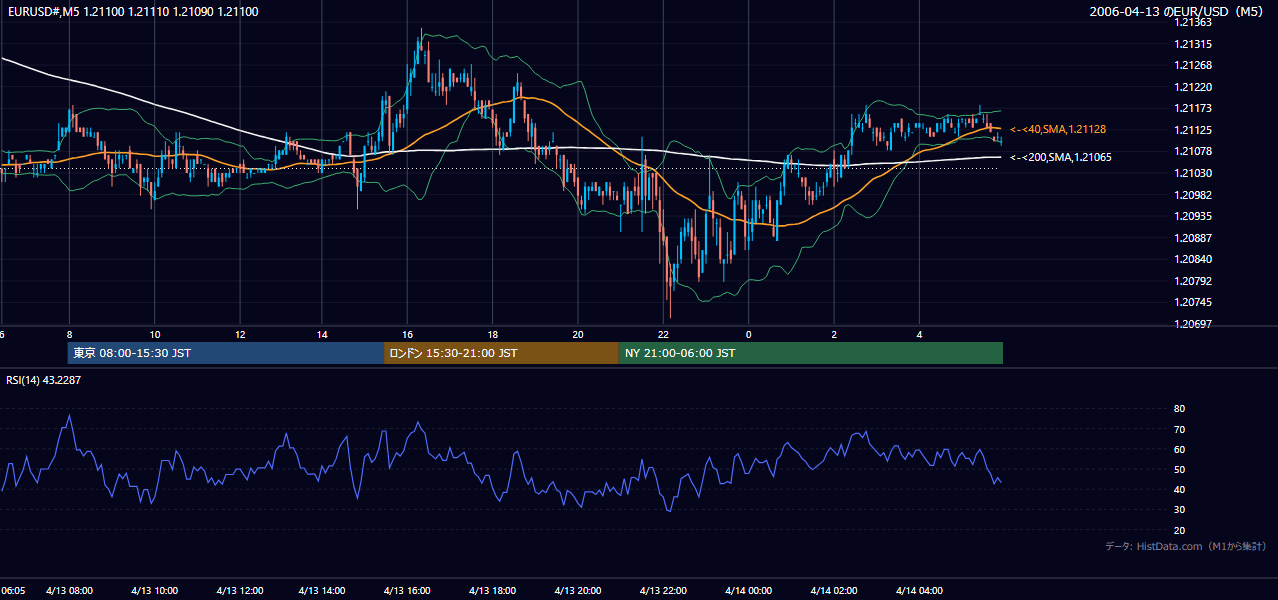Image resolution: width=1278 pixels, height=600 pixels.
Task: Click the 4/13 18:00 time axis label
Action: 494,590
